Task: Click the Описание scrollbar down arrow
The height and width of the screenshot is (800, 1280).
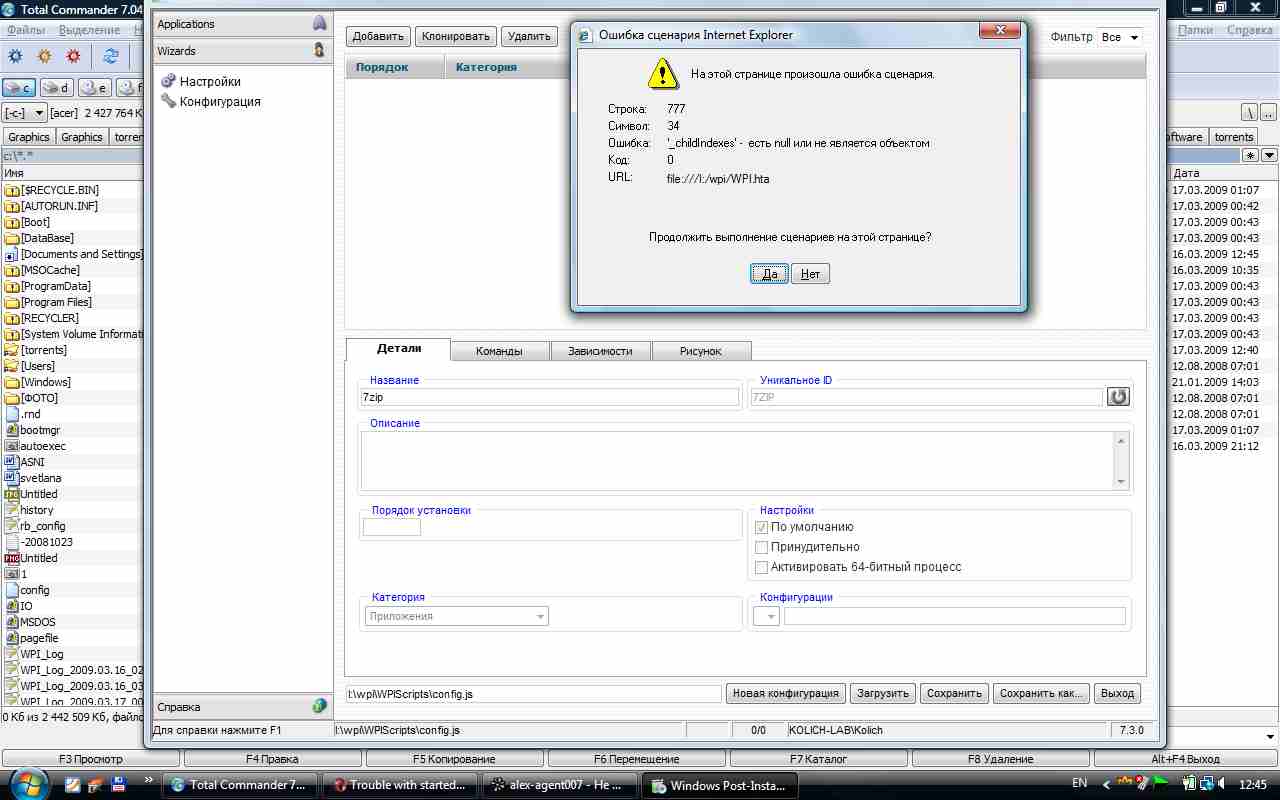Action: coord(1121,482)
